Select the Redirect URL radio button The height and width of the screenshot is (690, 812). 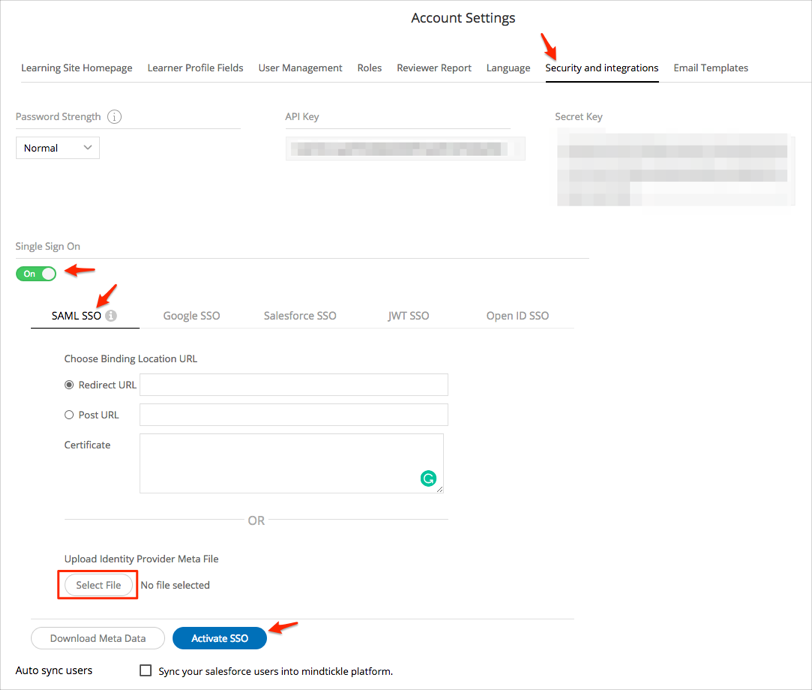click(69, 385)
